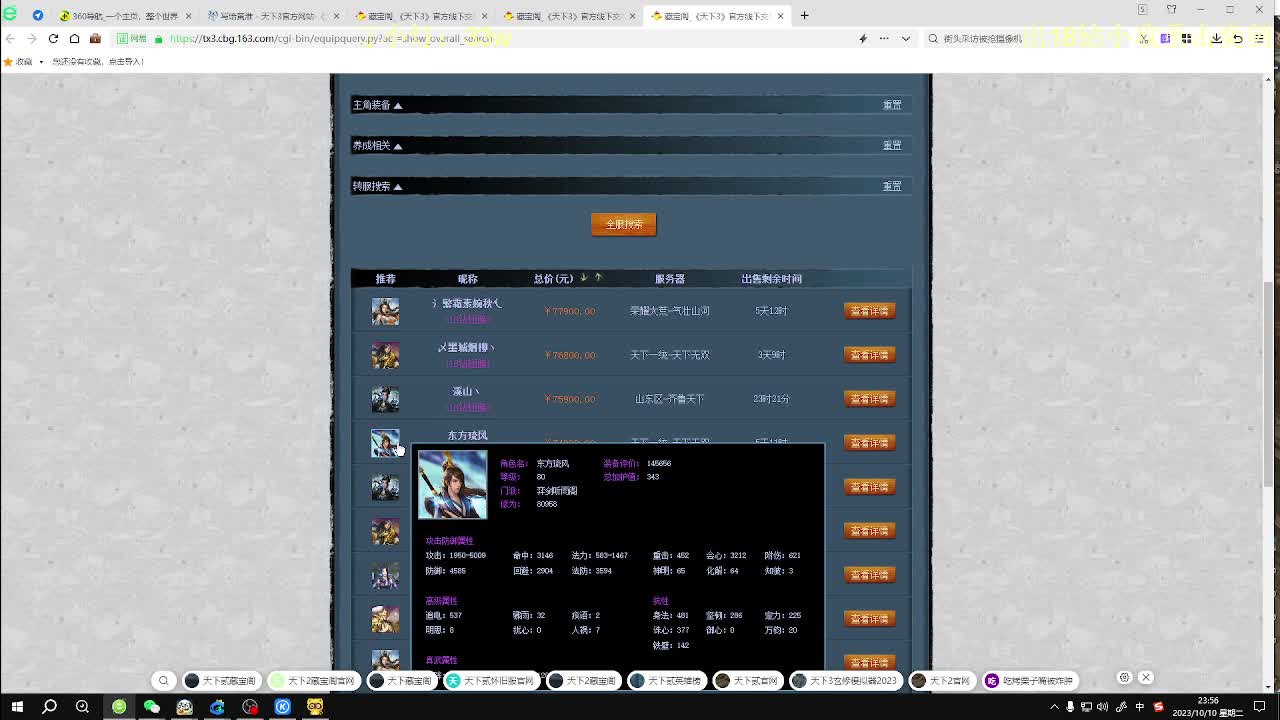
Task: Click the lightning speed-mode icon in address bar
Action: coord(863,38)
